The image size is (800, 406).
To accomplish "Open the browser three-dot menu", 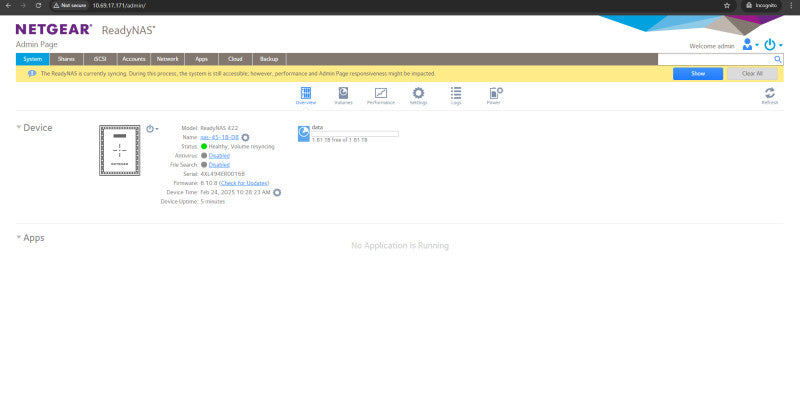I will [x=791, y=5].
